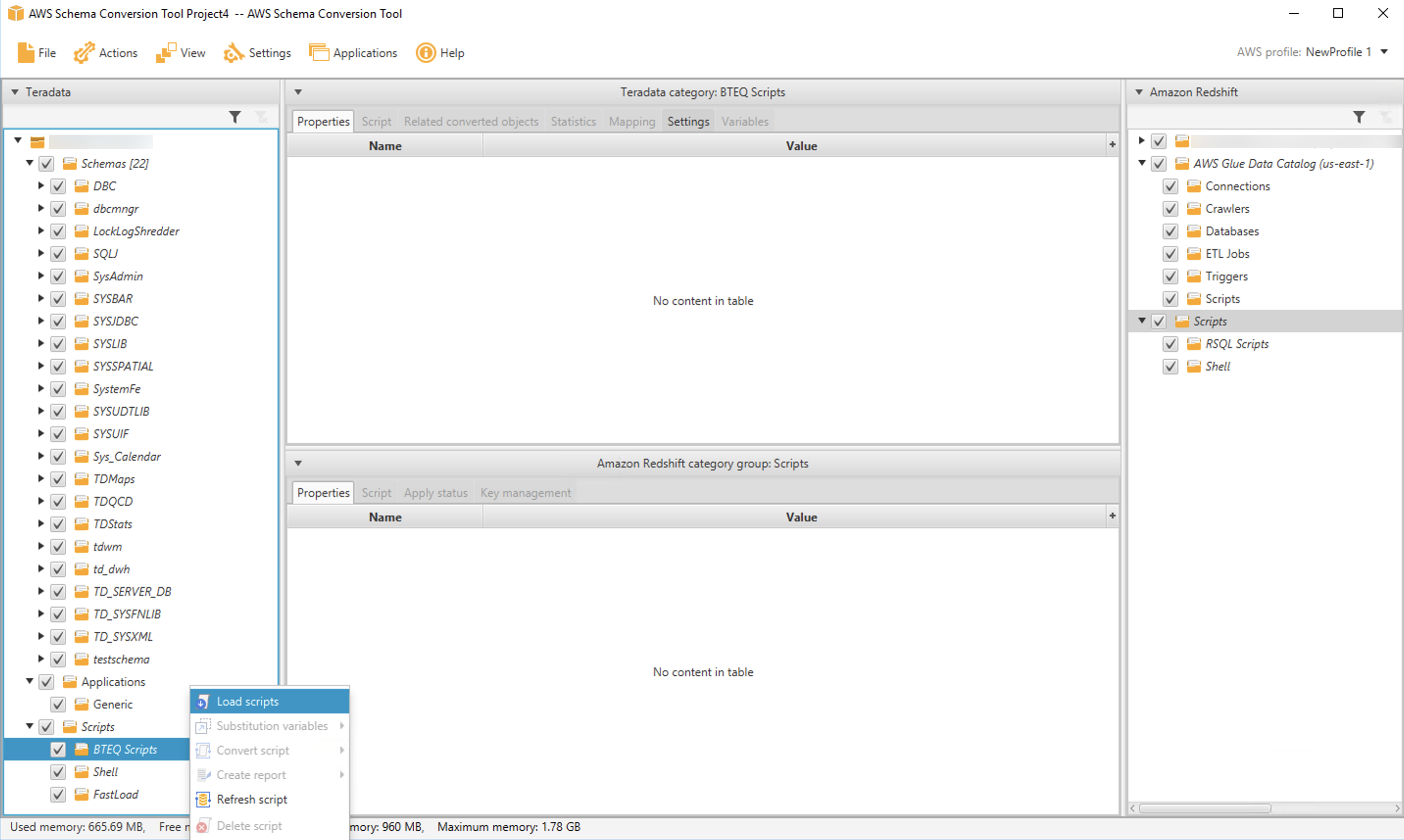
Task: Toggle the ETL Jobs checkbox
Action: click(1170, 253)
